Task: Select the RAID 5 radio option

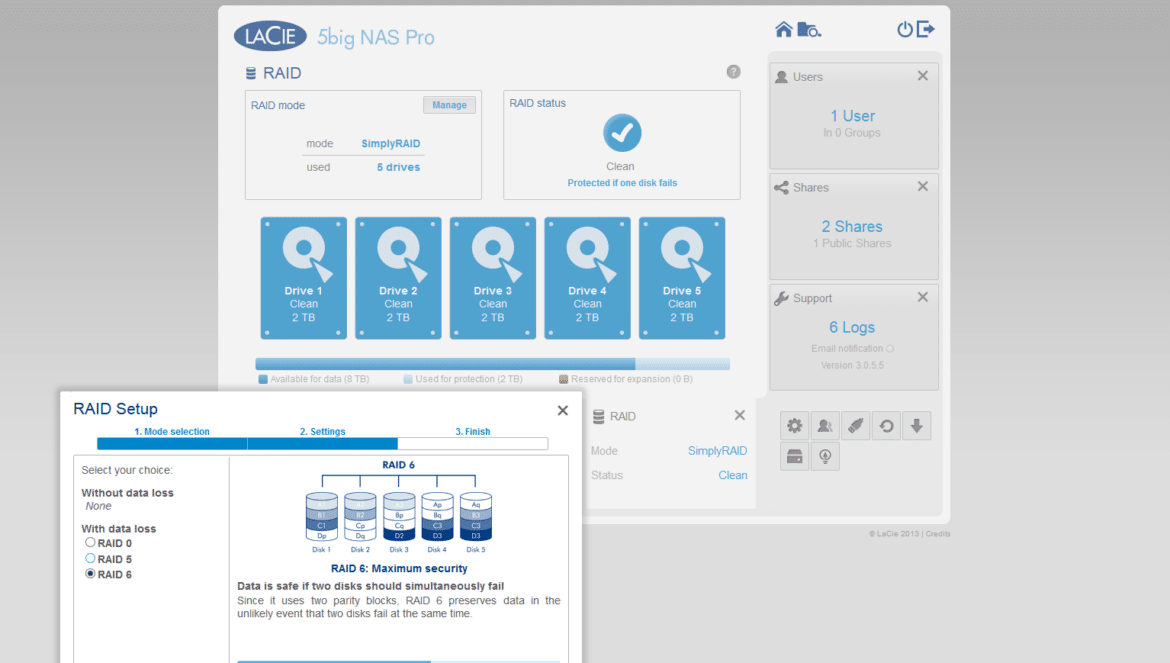Action: click(90, 559)
